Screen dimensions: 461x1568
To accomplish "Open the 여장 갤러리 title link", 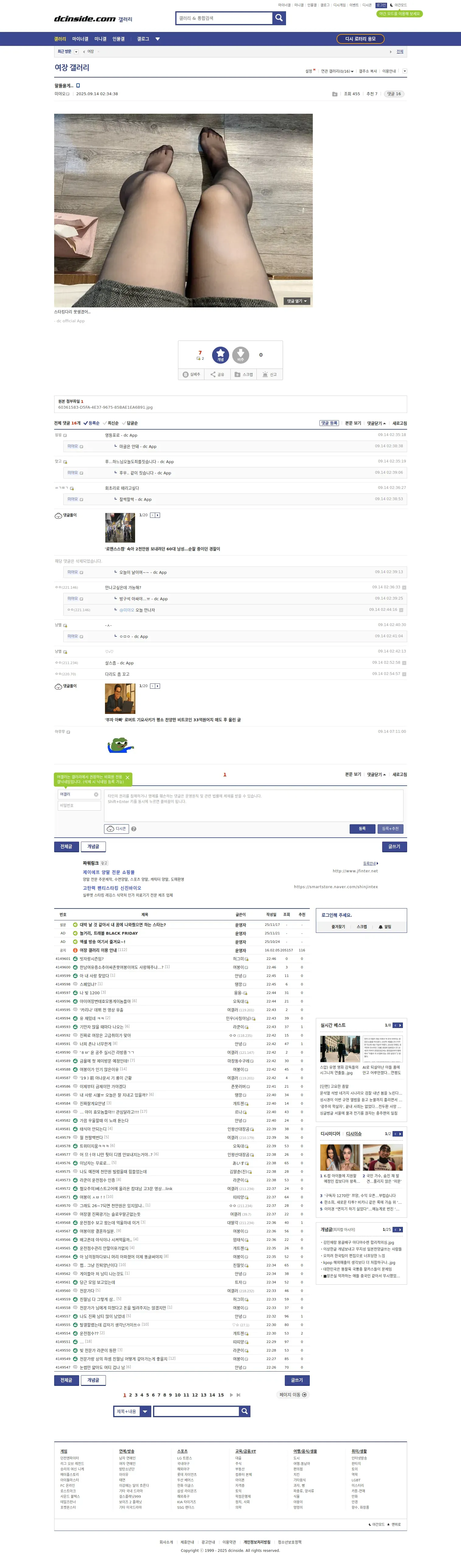I will 72,67.
